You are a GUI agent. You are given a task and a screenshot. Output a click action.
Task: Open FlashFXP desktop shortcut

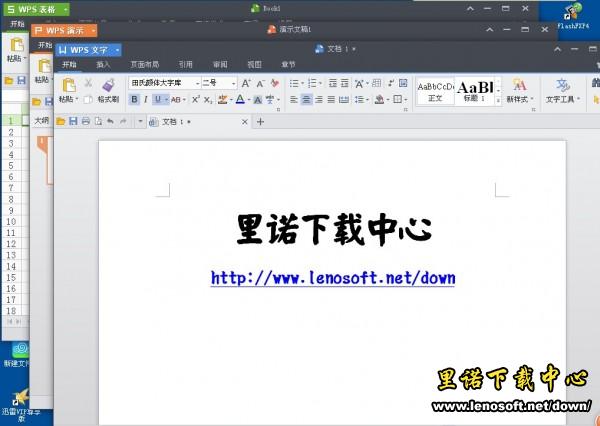point(572,16)
